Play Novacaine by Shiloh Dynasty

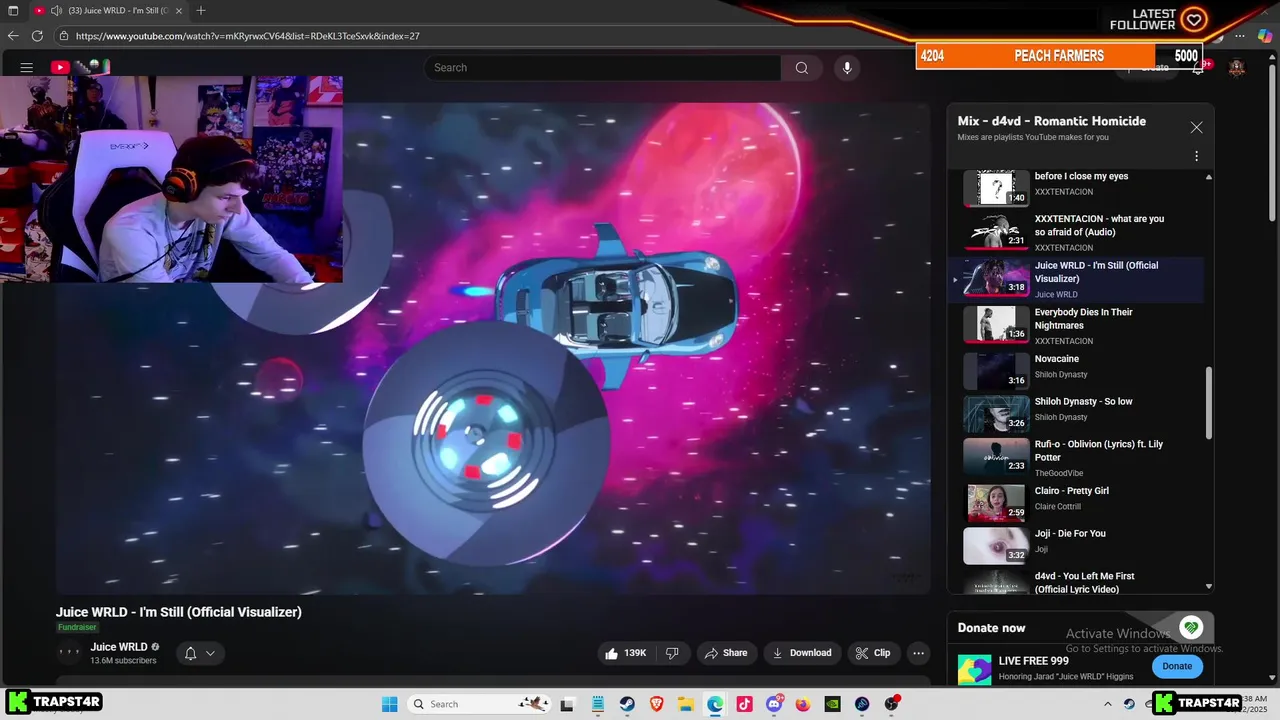pos(1076,370)
